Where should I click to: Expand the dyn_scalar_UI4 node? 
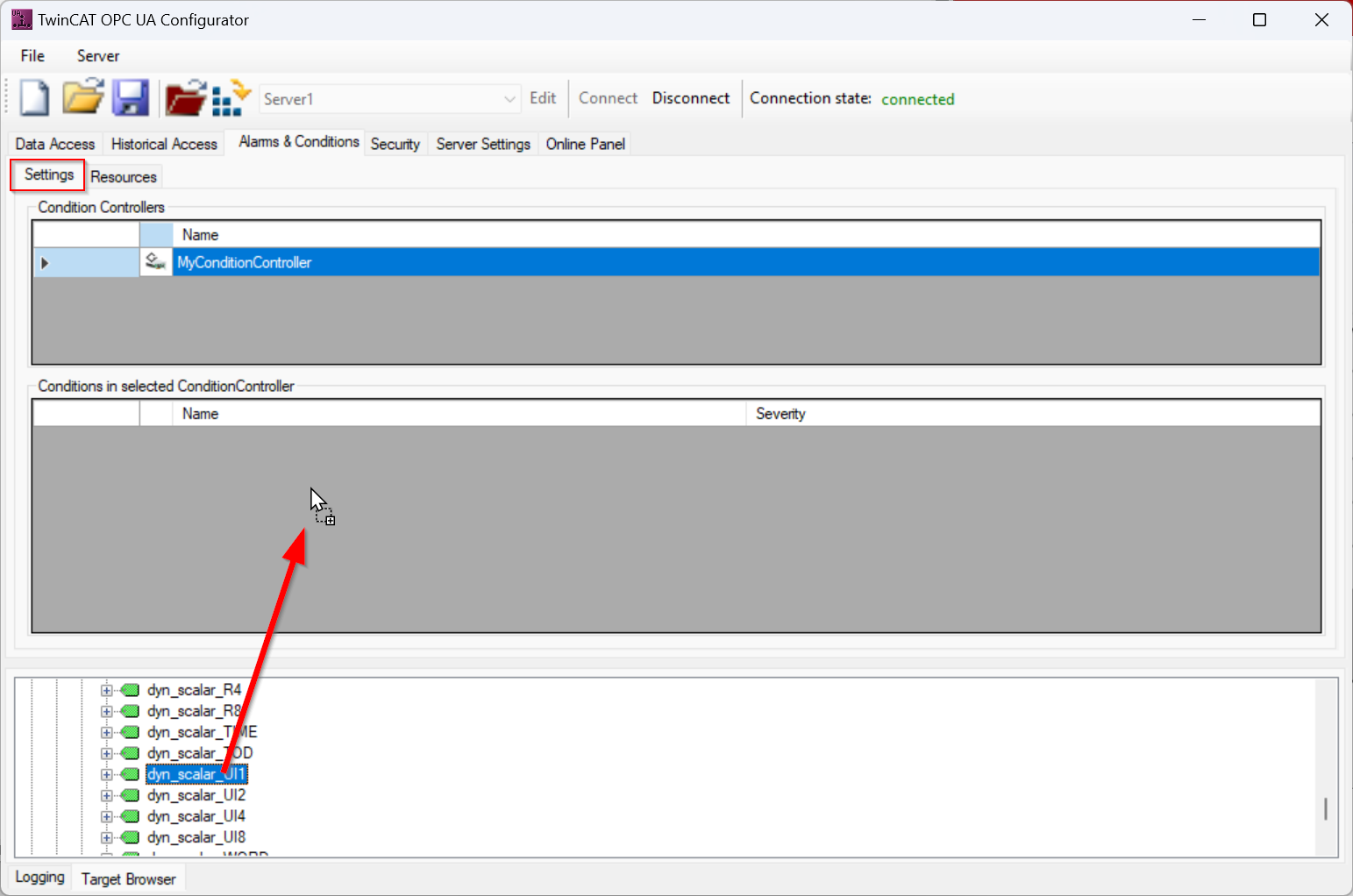pos(106,816)
